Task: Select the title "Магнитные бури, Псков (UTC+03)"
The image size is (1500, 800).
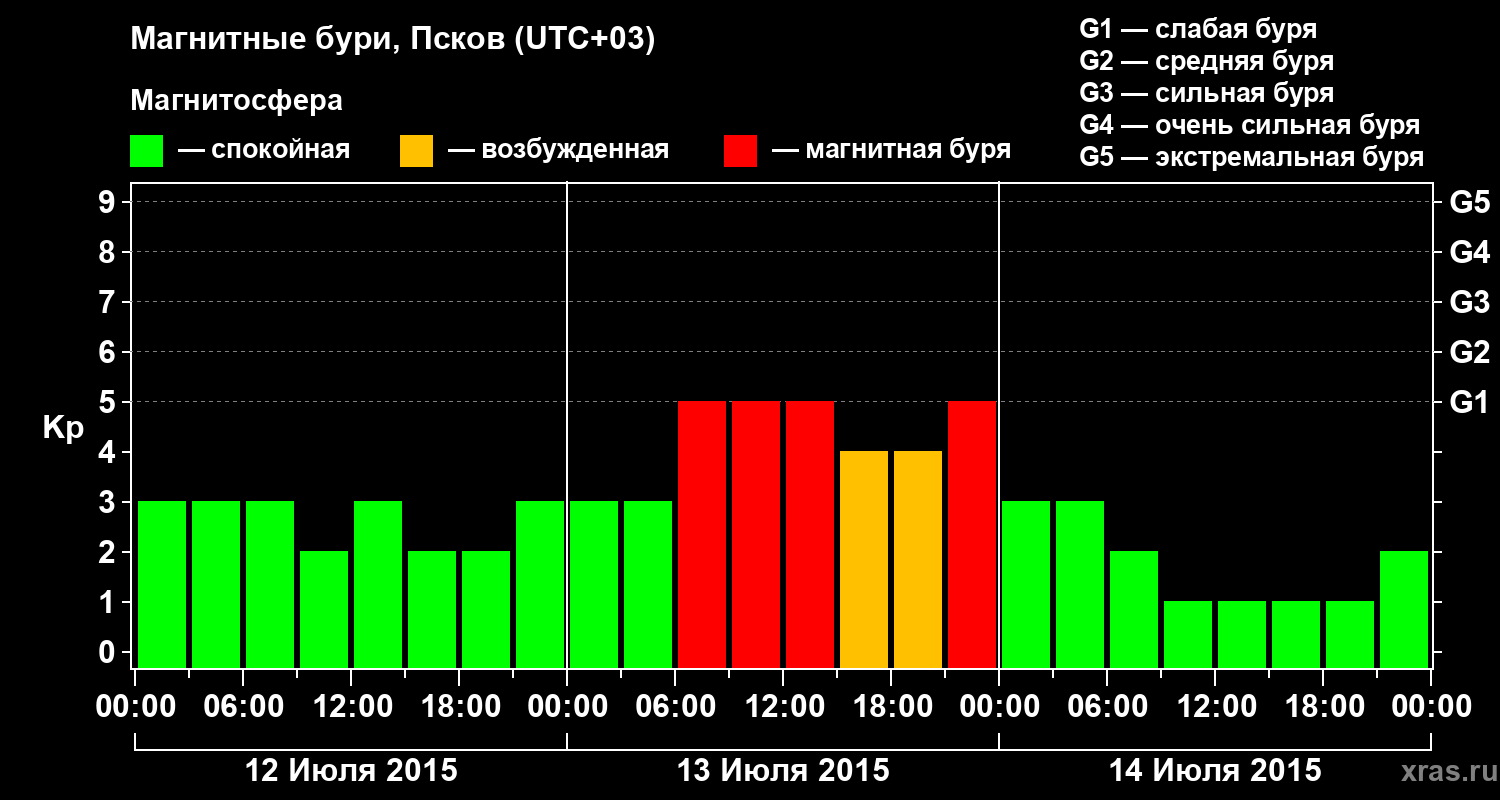Action: click(393, 41)
